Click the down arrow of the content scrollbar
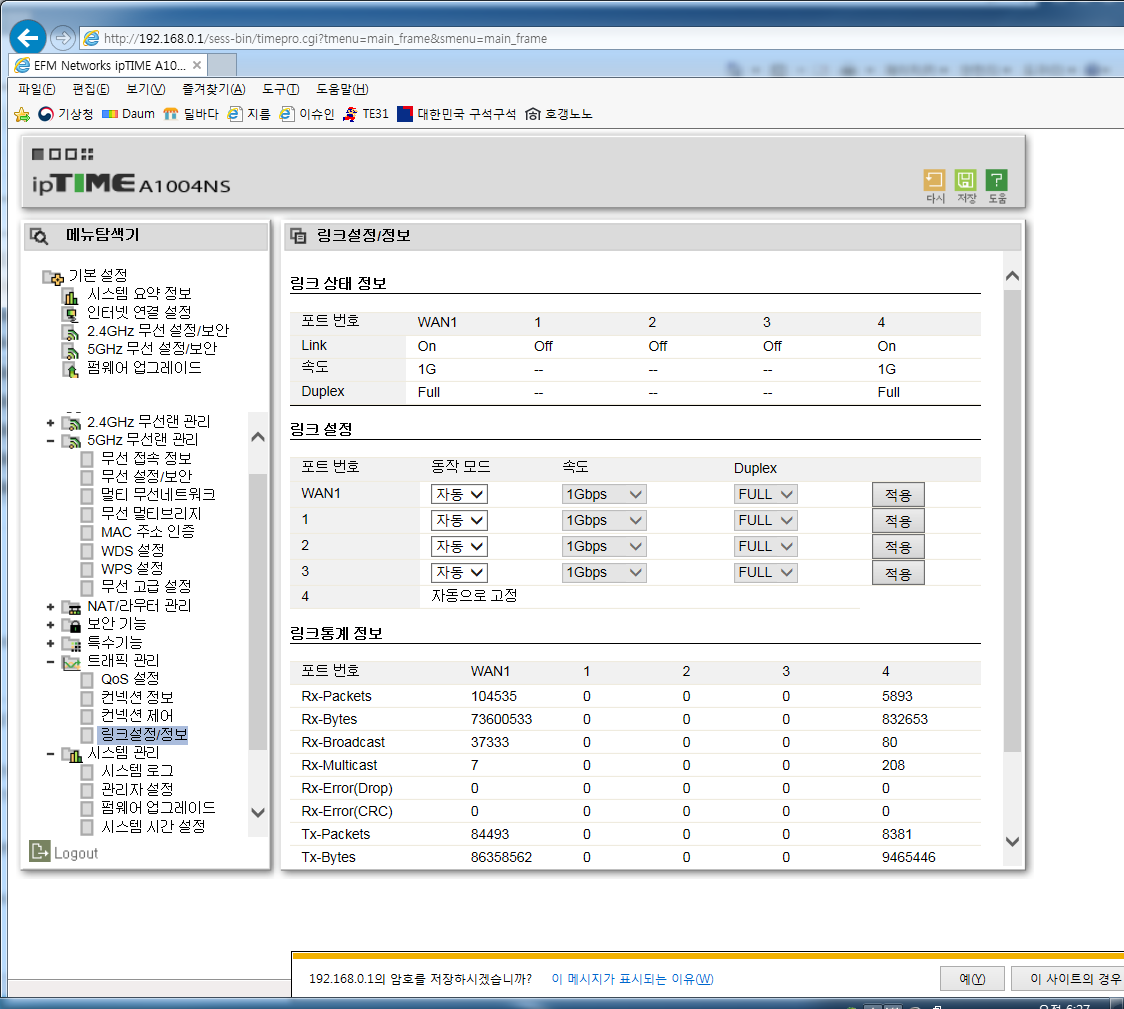 coord(1012,842)
